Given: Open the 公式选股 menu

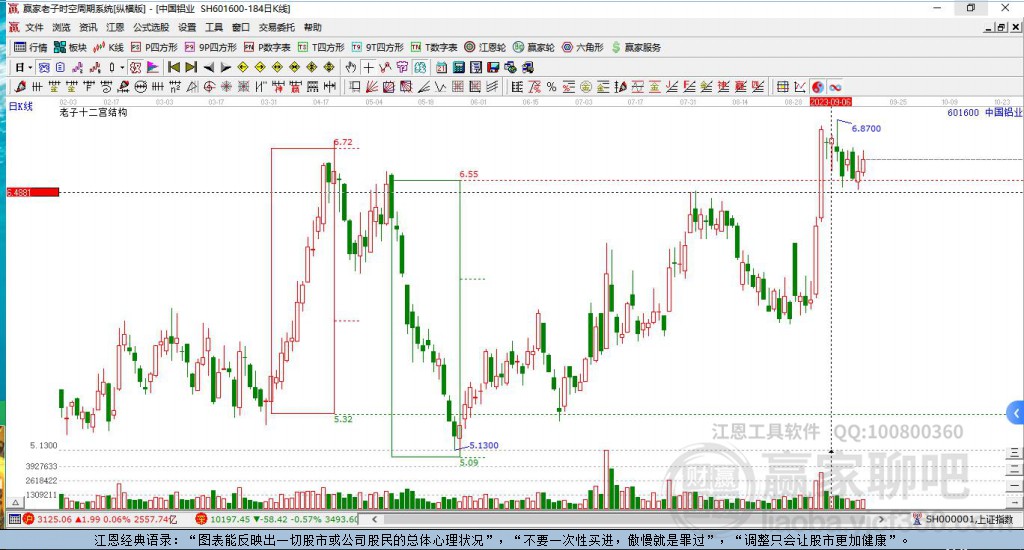Looking at the screenshot, I should tap(151, 27).
